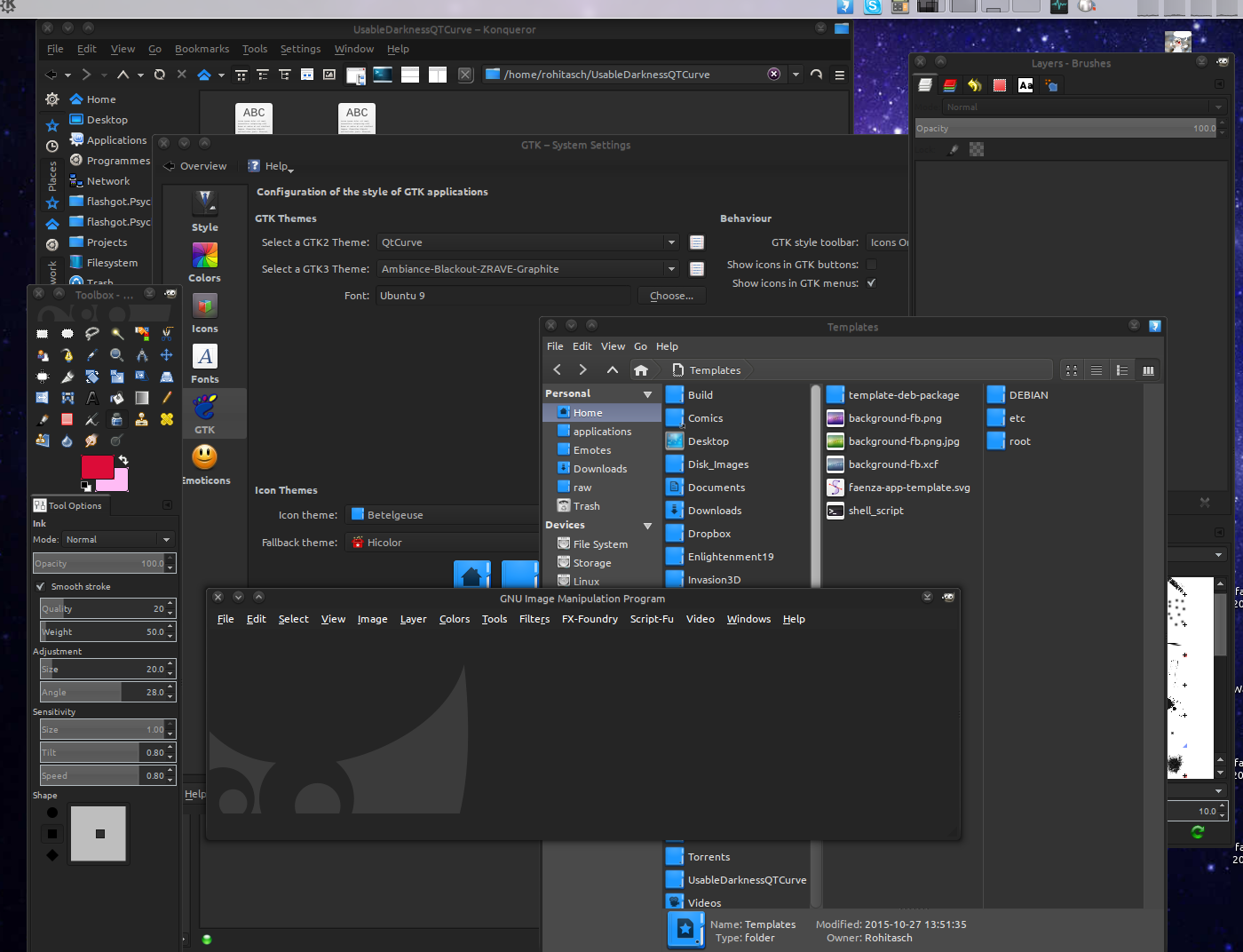The width and height of the screenshot is (1243, 952).
Task: Select the Rectangle Select tool in Toolbox
Action: [x=42, y=334]
